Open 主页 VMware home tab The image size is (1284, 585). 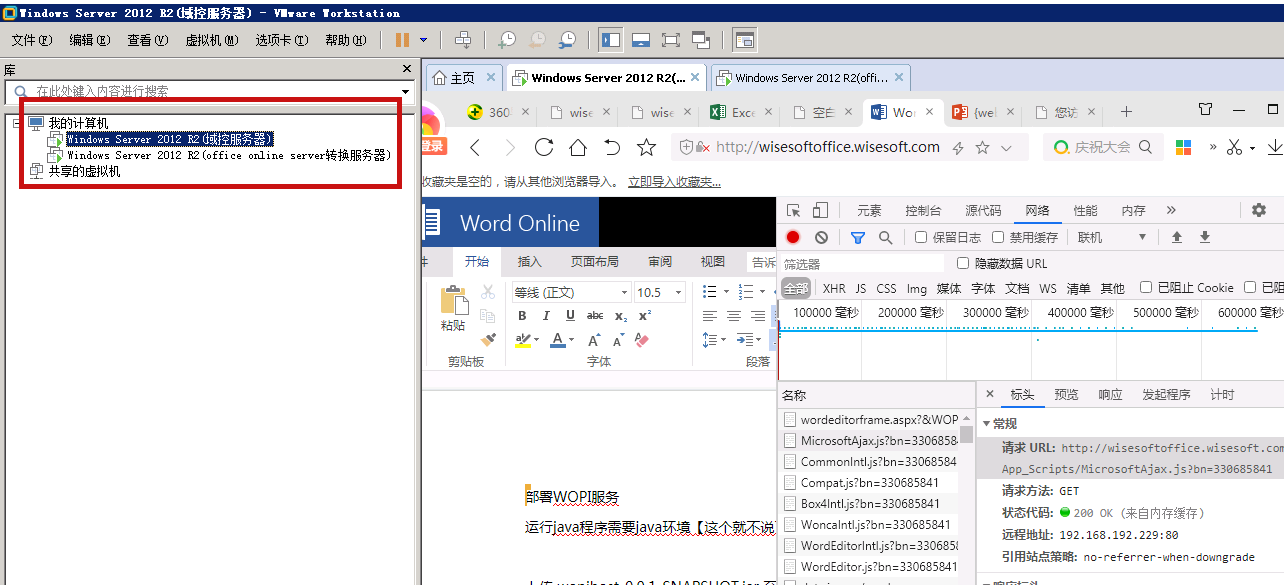click(463, 78)
